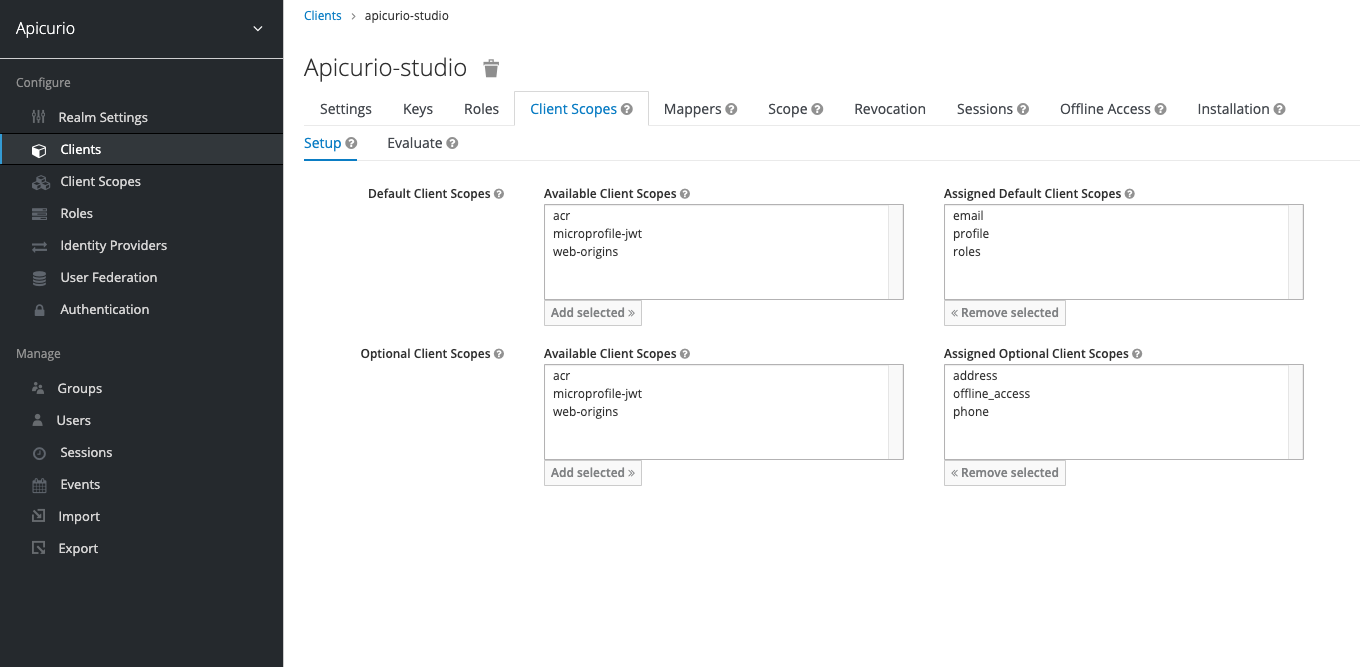
Task: Click Remove selected under Assigned Default Client Scopes
Action: (1005, 313)
